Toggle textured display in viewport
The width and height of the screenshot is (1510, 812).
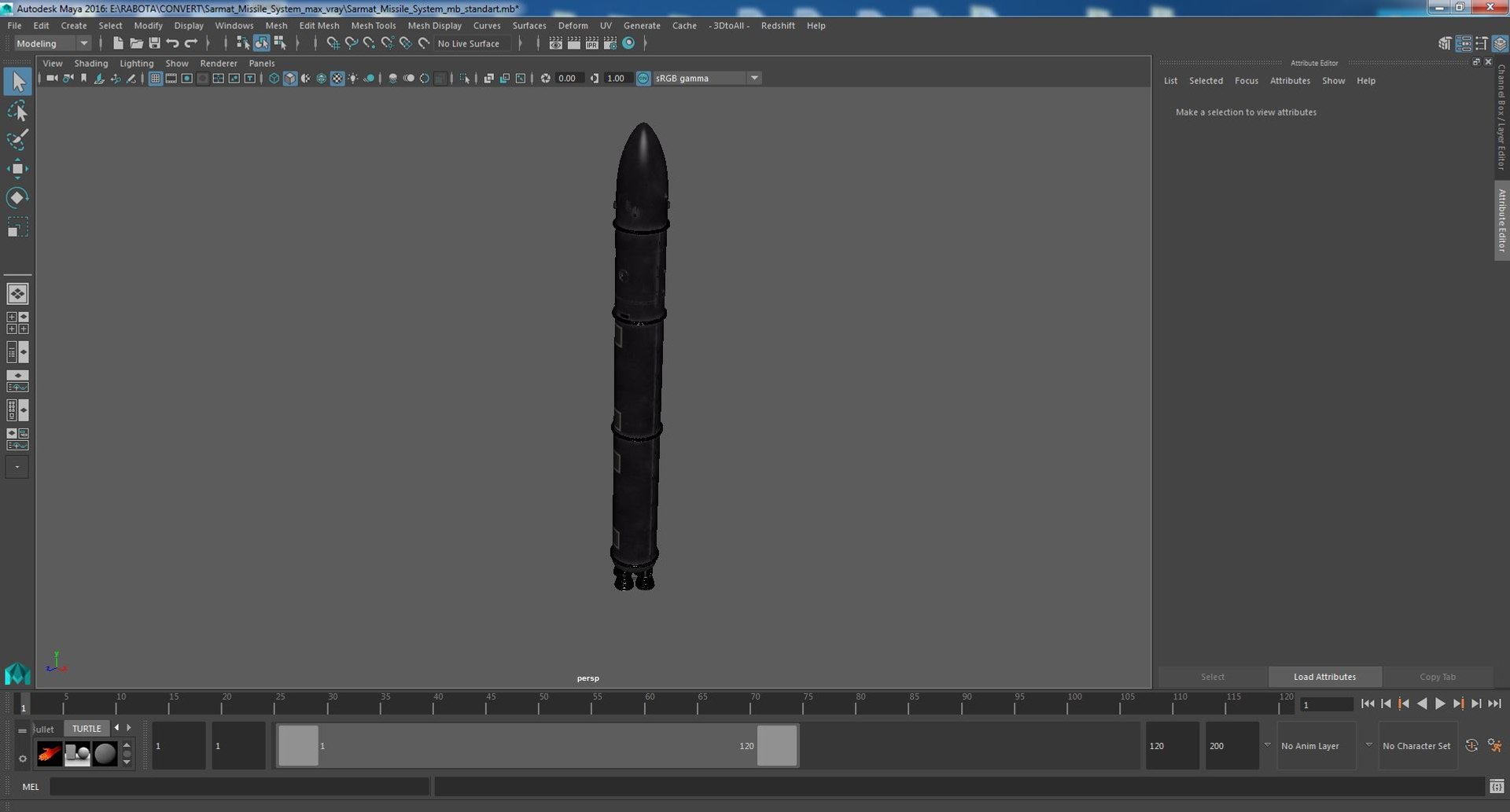(337, 78)
